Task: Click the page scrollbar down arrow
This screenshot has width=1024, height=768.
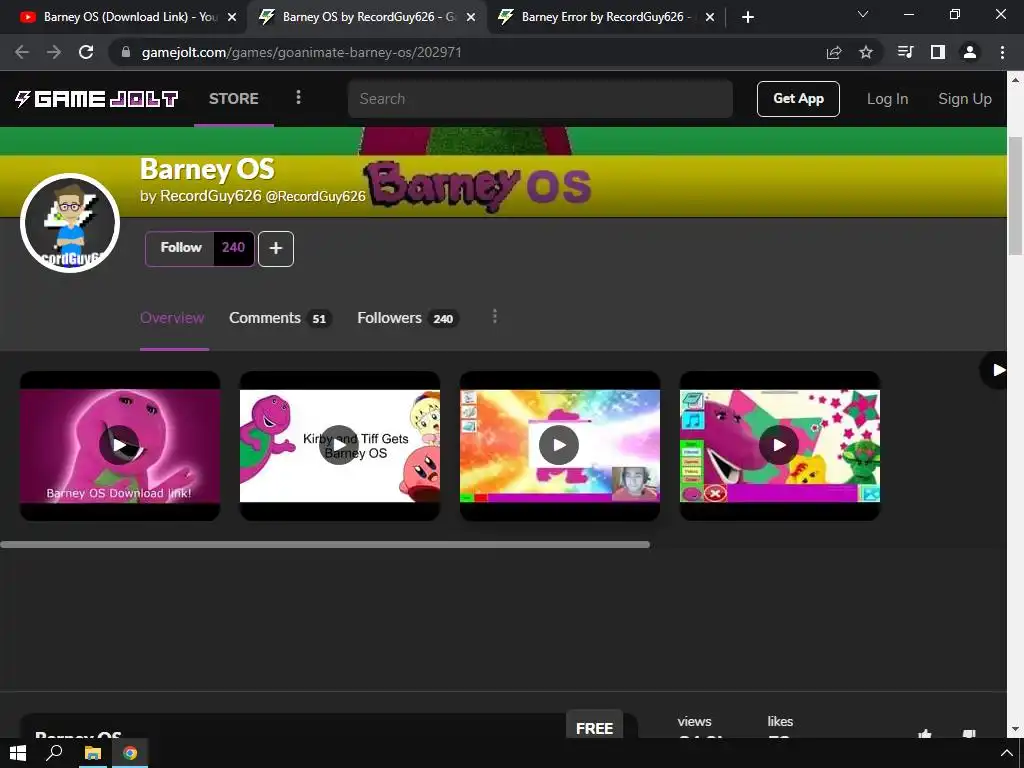Action: (x=1015, y=729)
